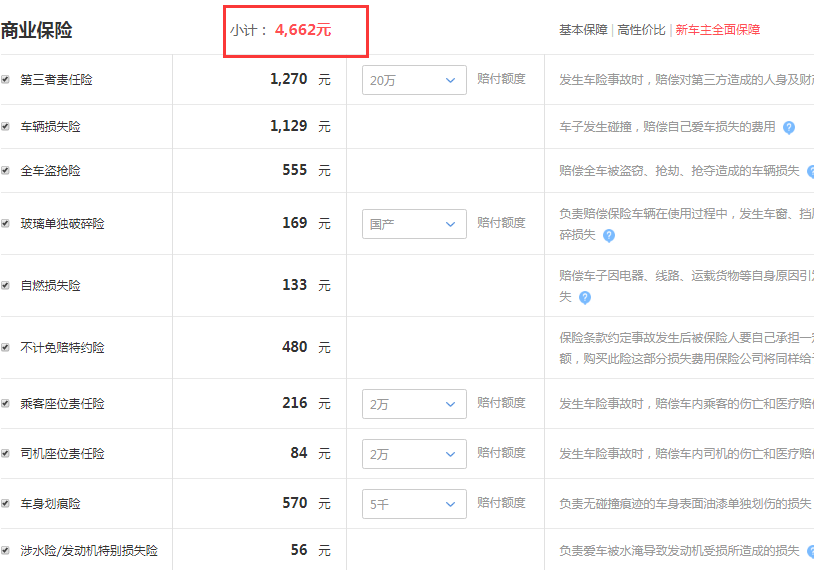Click 赔付额度 label in 第三者责任险 row

point(501,79)
